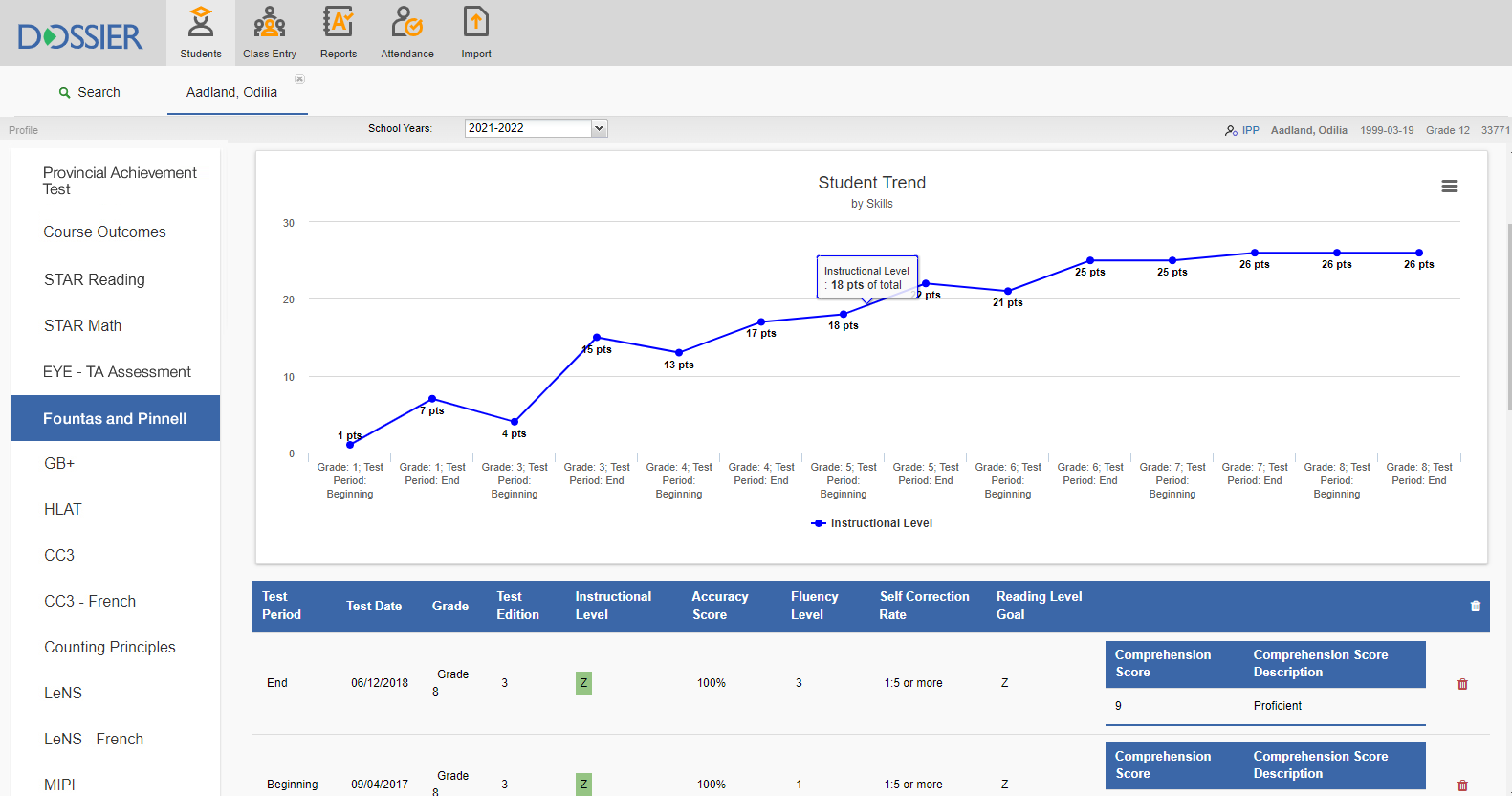Delete the 06/12/2018 test record

[1462, 684]
